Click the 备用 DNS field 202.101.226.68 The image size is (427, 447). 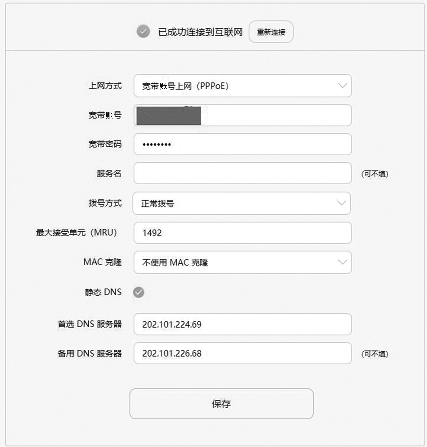tap(242, 353)
